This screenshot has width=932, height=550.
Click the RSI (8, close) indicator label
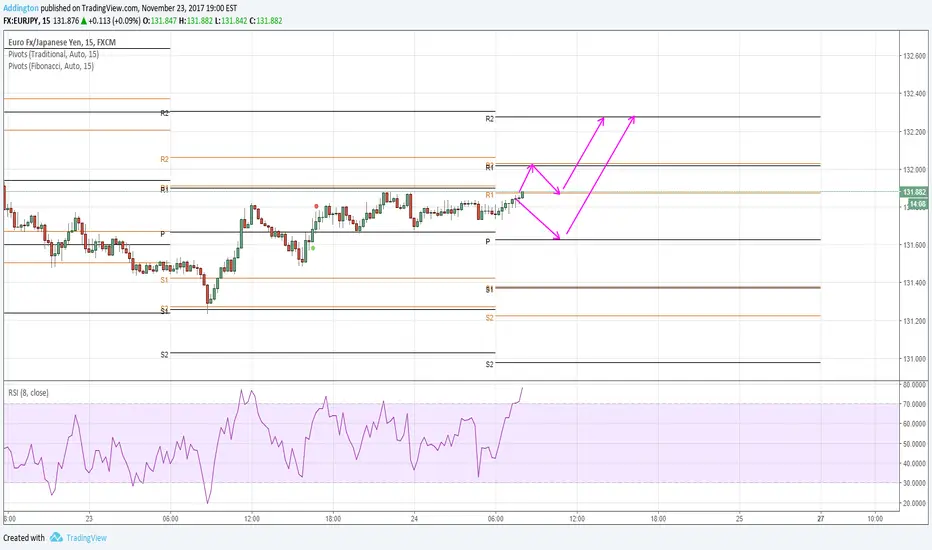tap(29, 393)
